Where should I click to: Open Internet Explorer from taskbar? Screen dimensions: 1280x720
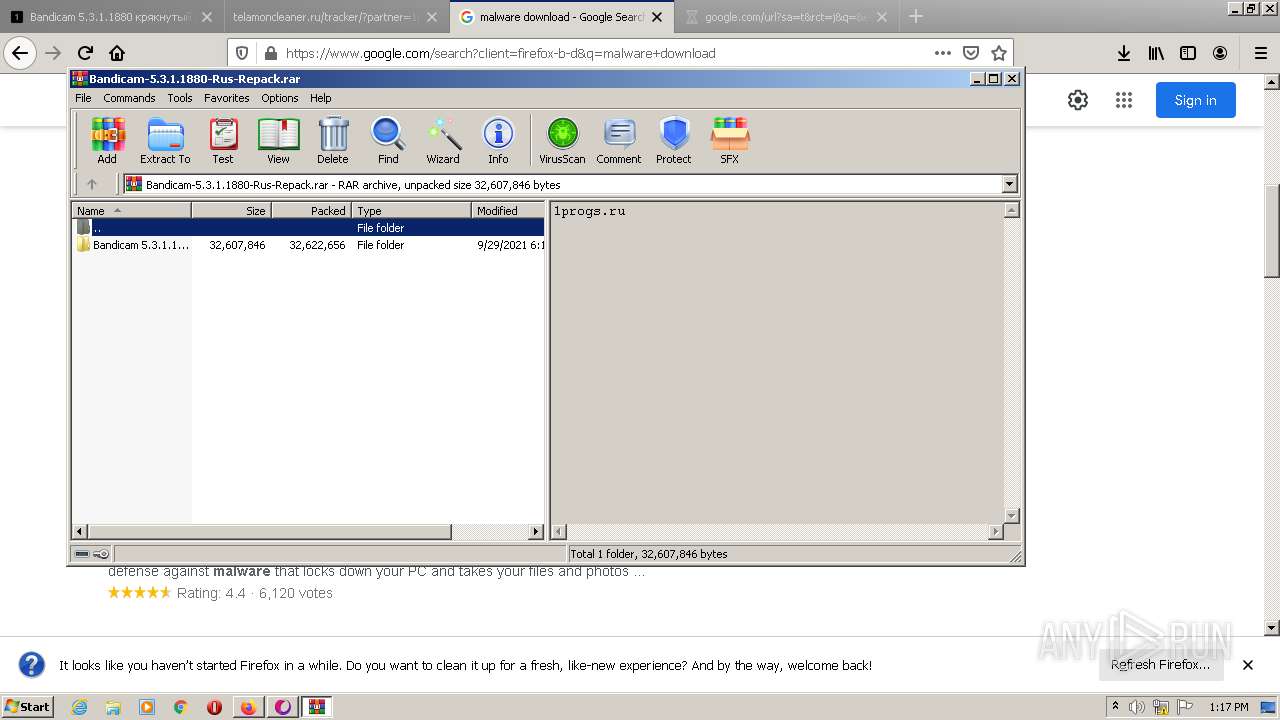tap(79, 707)
